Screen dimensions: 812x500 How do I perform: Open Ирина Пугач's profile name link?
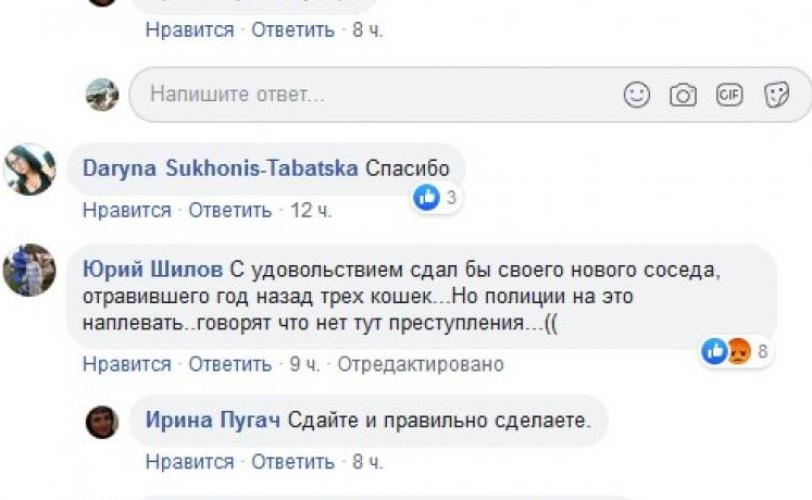(212, 421)
